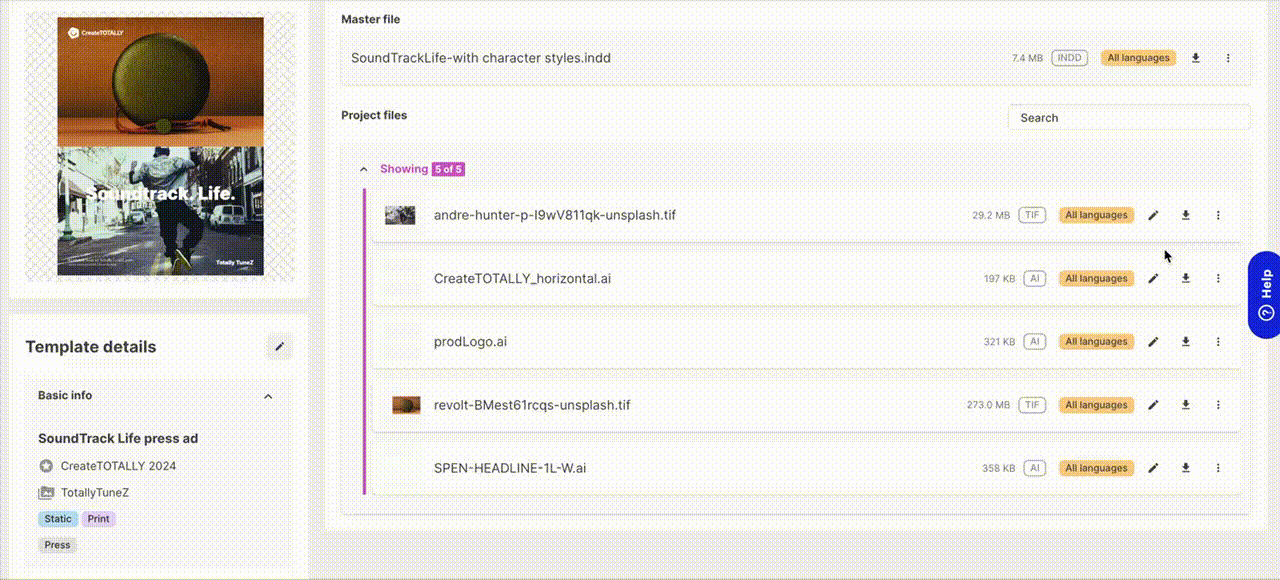Click All languages badge on prodLogo.ai
This screenshot has height=580, width=1280.
click(1097, 341)
